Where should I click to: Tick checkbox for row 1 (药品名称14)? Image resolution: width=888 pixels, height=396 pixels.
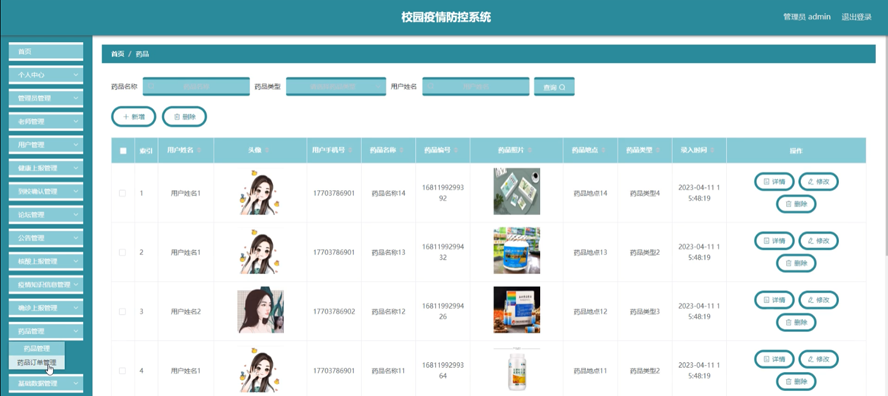click(x=122, y=193)
